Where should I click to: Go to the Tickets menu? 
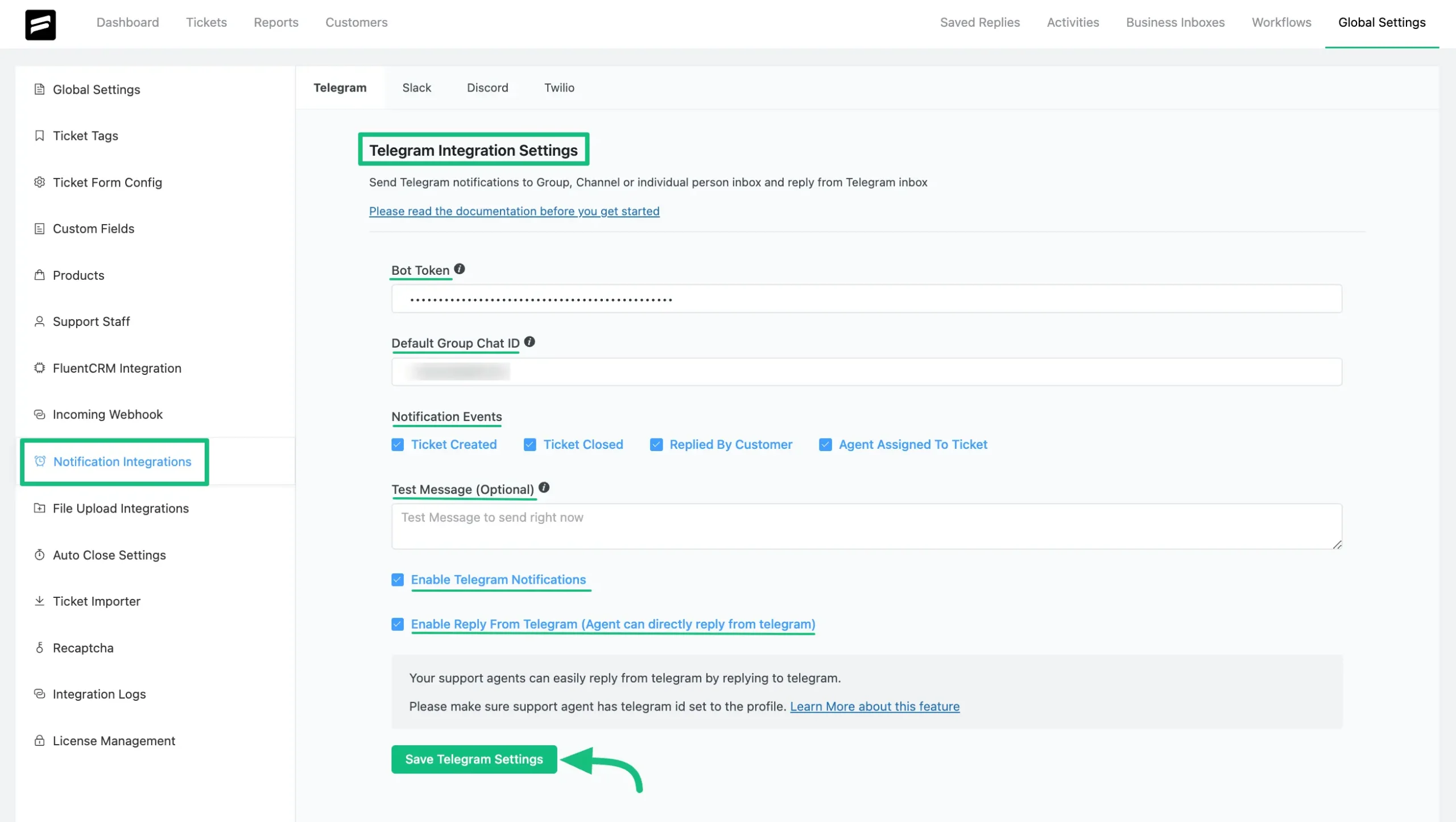pyautogui.click(x=206, y=22)
